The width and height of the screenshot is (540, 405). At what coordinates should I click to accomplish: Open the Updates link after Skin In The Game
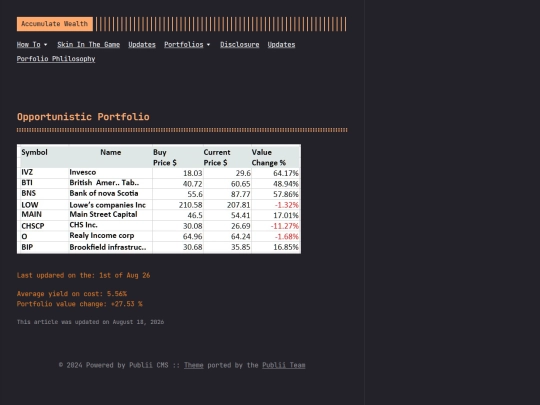(x=142, y=45)
